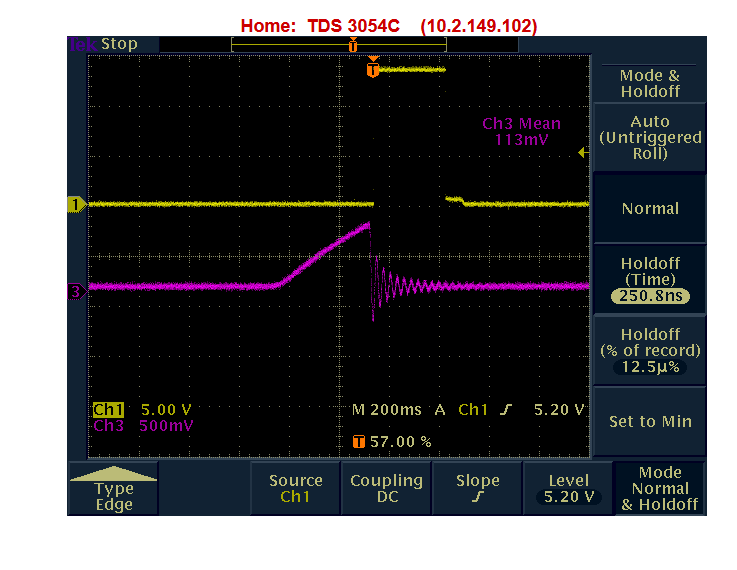Click the orange trigger position marker above waveform

373,70
